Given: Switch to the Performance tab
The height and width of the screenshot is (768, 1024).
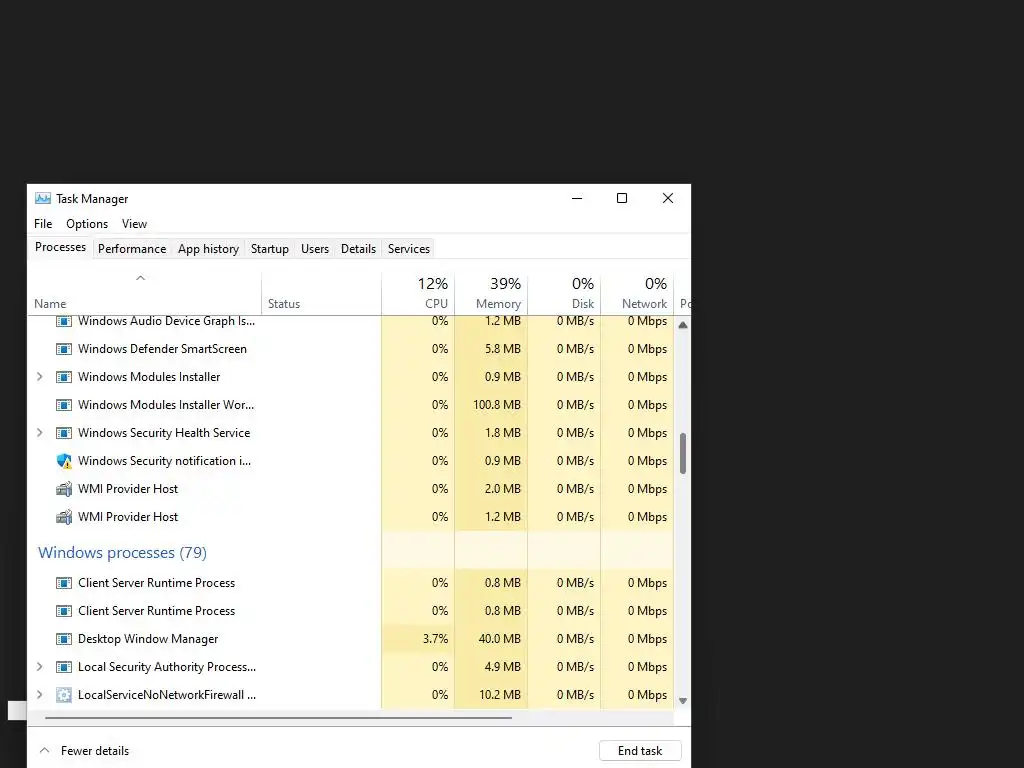Looking at the screenshot, I should pyautogui.click(x=132, y=249).
